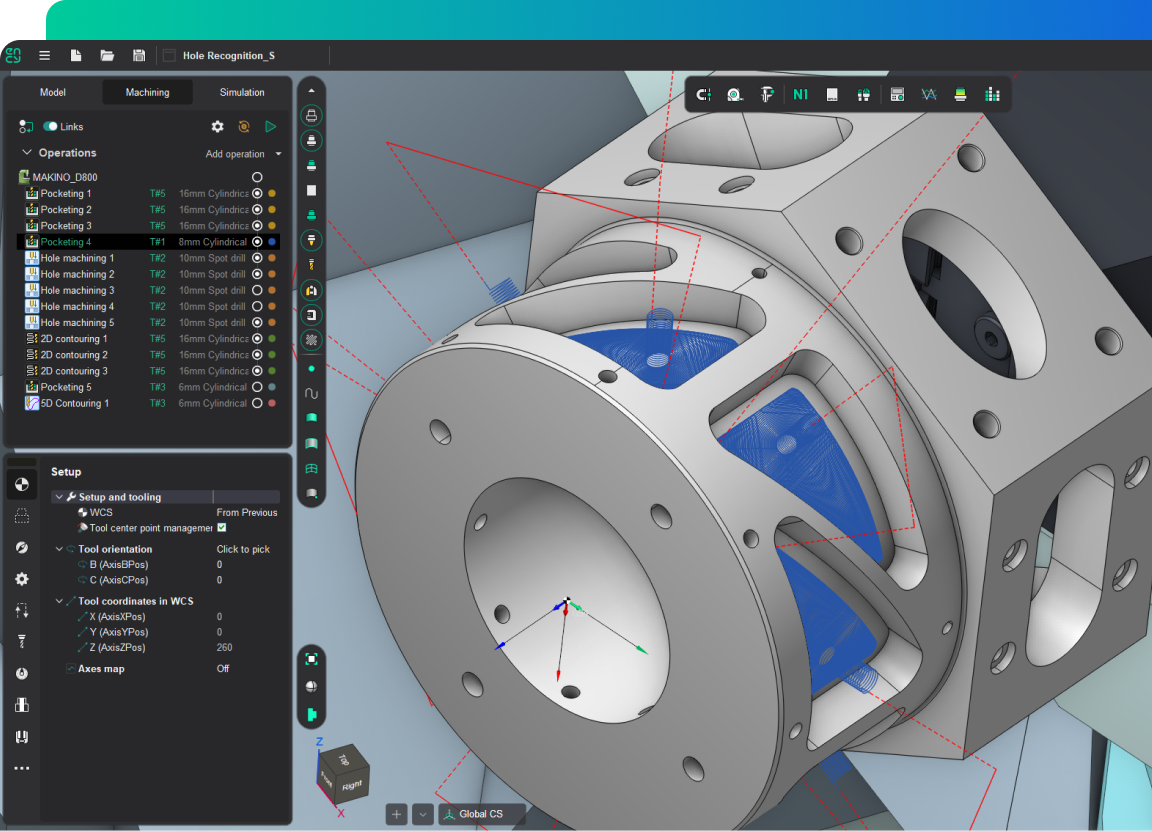The height and width of the screenshot is (832, 1152).
Task: Collapse the Operations list chevron
Action: [27, 153]
